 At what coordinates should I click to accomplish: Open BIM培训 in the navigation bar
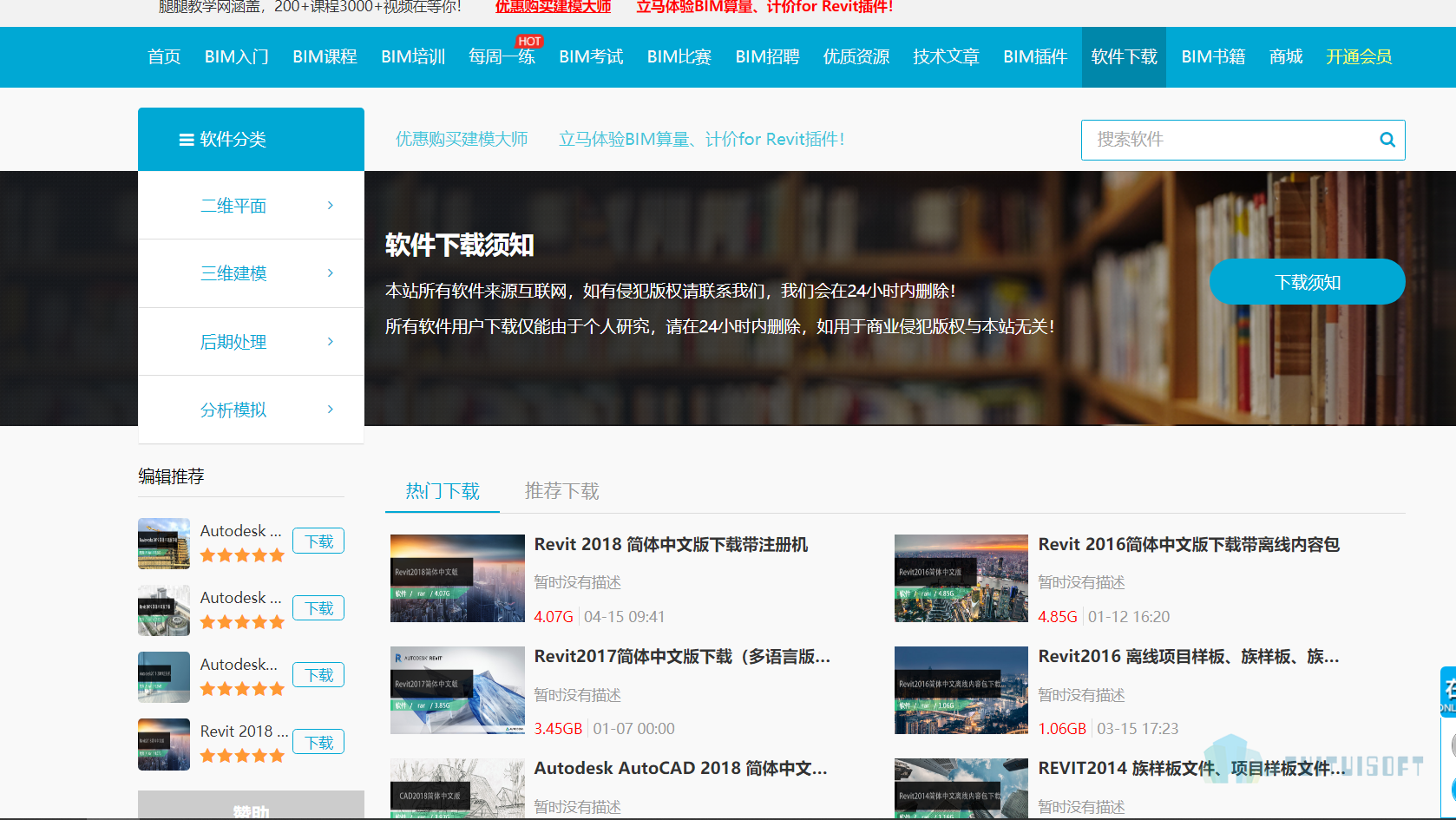point(413,57)
